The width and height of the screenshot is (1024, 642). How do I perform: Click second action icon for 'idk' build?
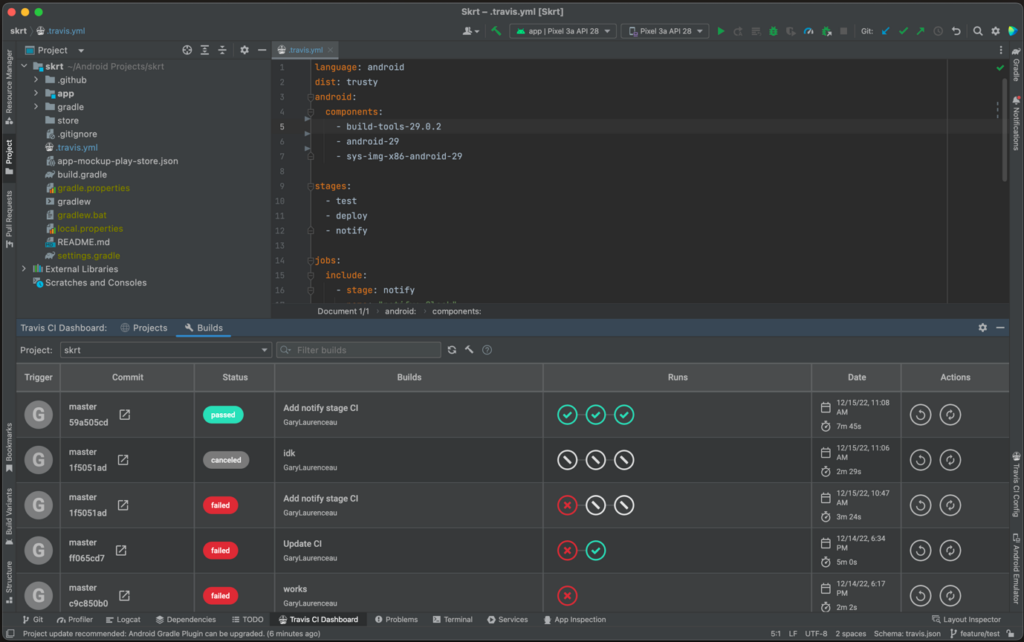(950, 460)
